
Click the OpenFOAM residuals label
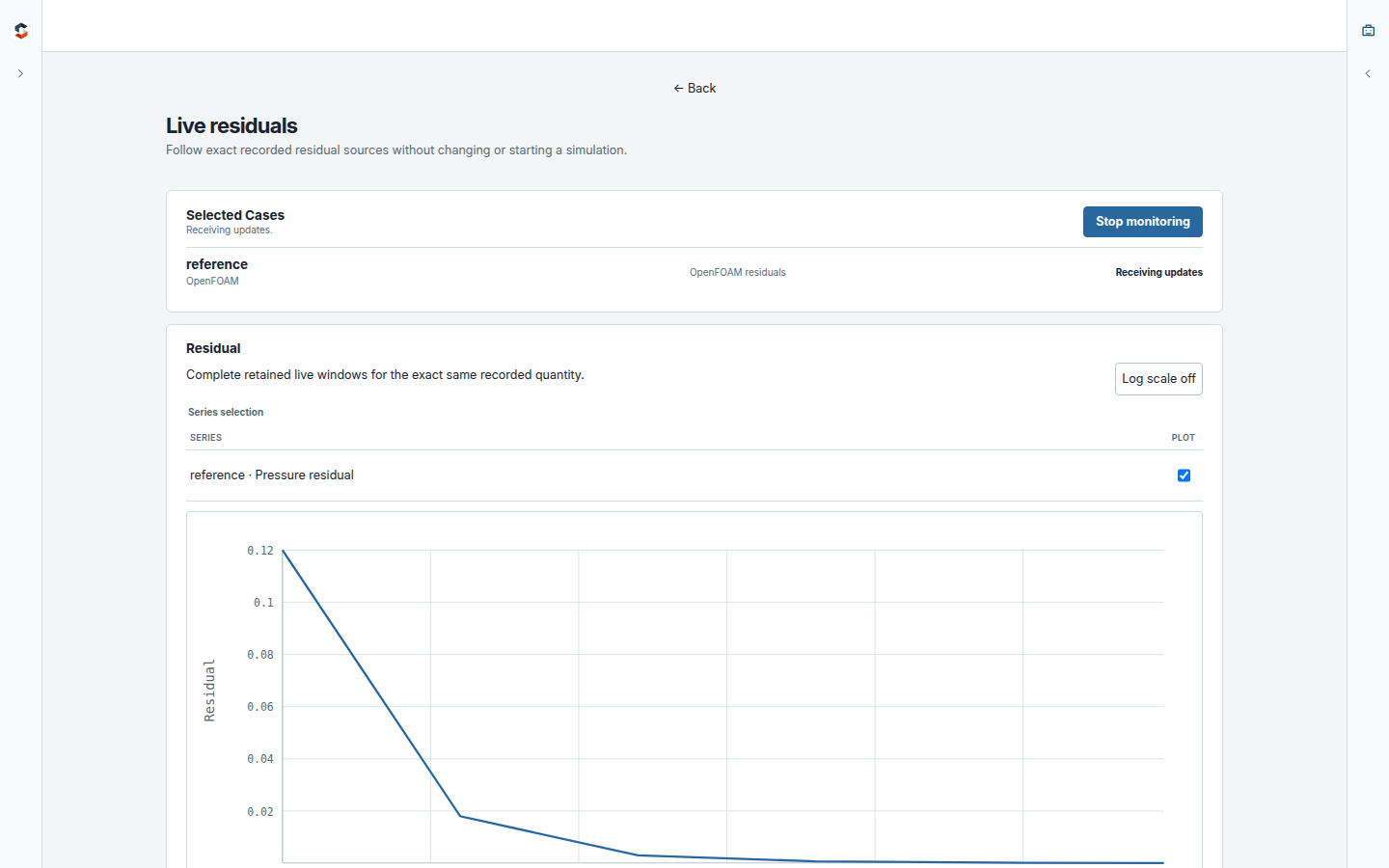(738, 273)
